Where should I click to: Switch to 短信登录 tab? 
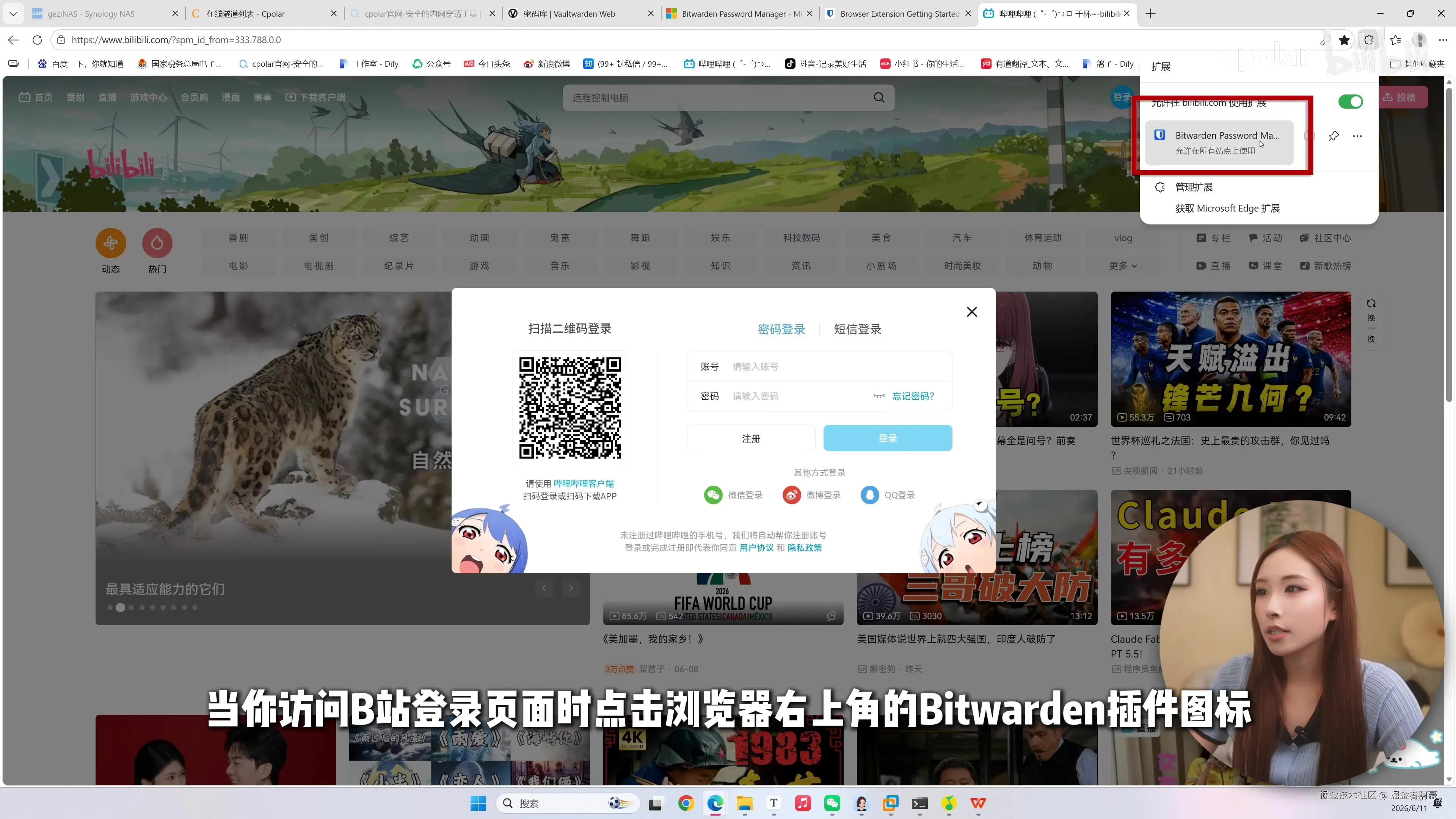[x=857, y=329]
